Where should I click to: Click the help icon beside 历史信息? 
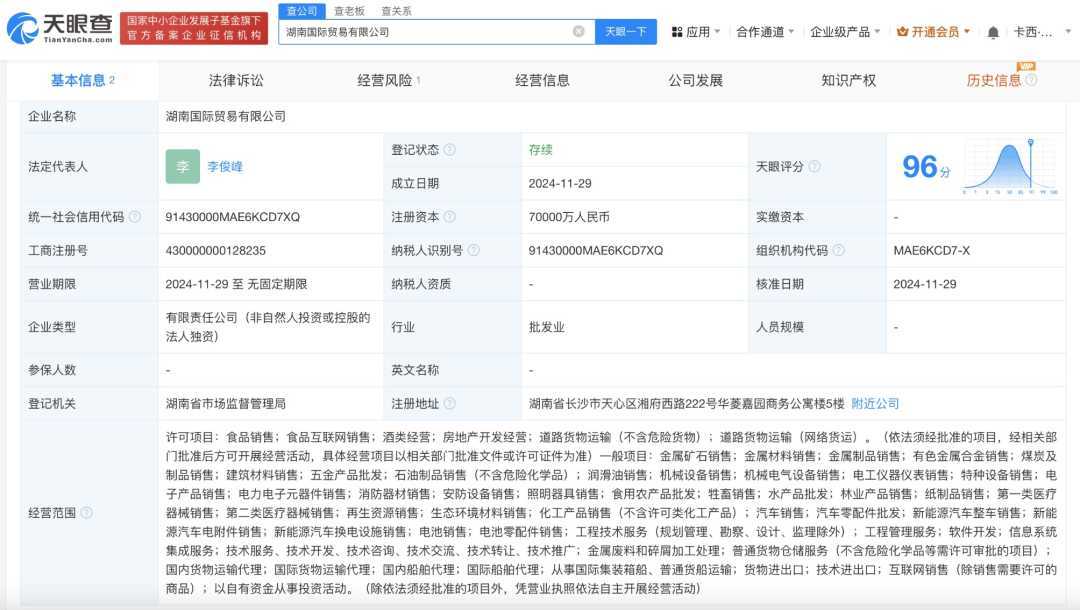1031,80
